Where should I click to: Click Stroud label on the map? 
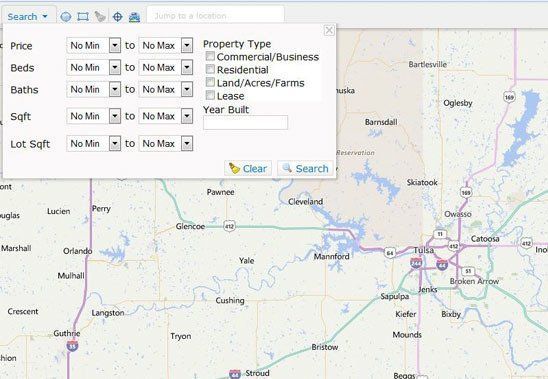tap(257, 373)
